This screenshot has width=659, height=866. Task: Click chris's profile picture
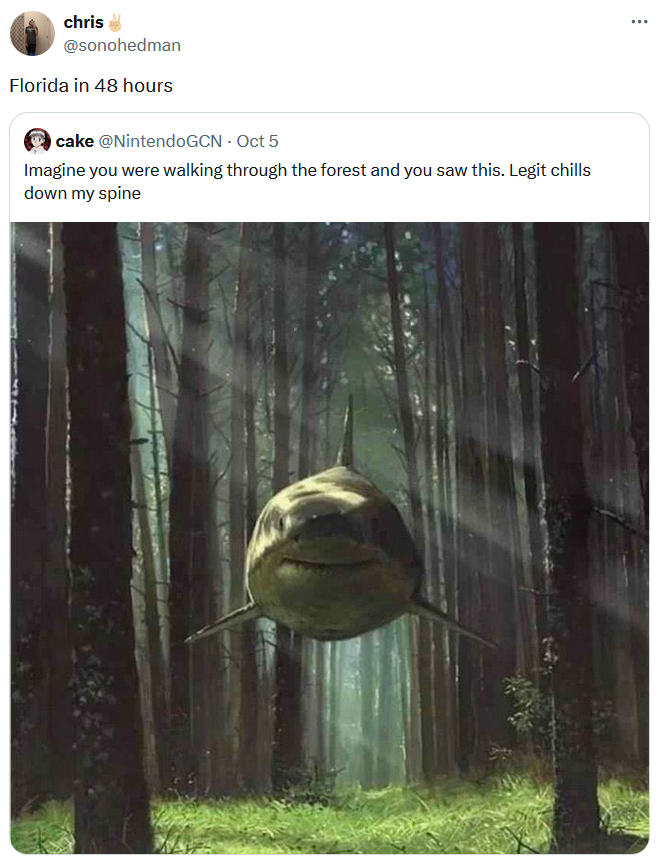click(32, 32)
